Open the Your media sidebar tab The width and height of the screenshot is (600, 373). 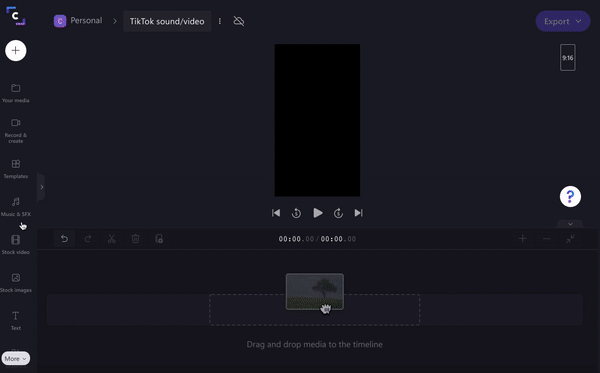click(16, 93)
